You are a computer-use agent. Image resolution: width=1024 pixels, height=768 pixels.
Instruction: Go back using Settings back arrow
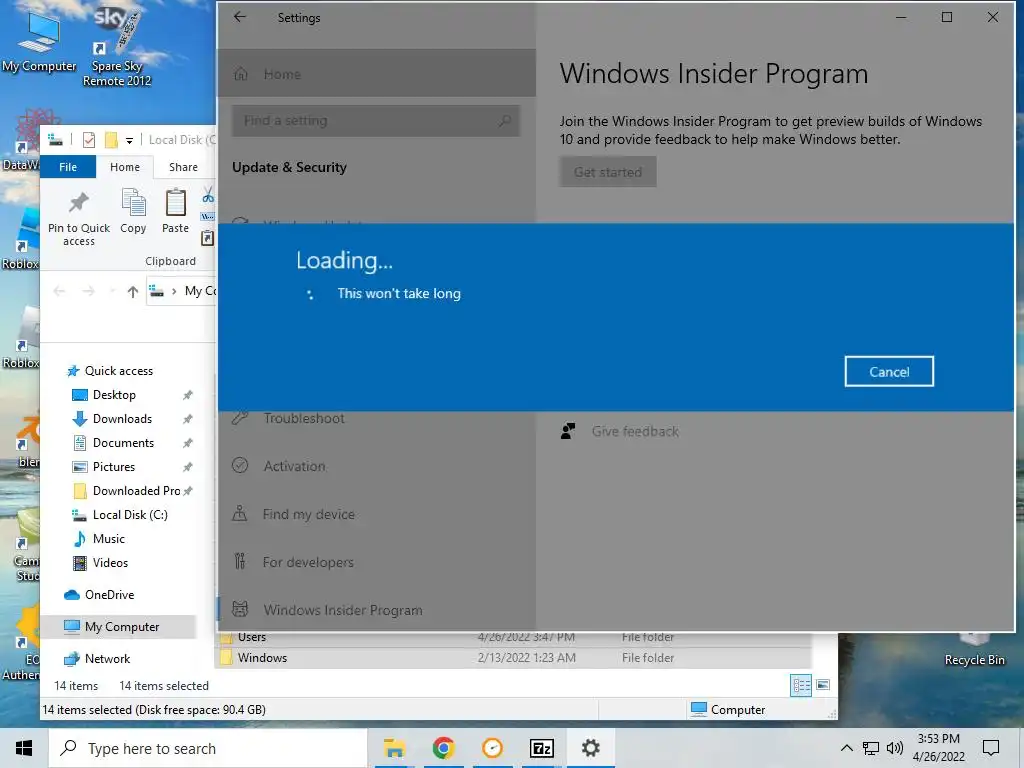tap(240, 18)
